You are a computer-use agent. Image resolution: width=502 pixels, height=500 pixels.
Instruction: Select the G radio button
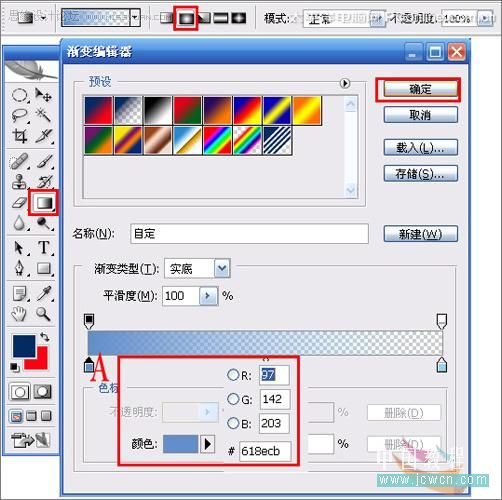pos(233,399)
